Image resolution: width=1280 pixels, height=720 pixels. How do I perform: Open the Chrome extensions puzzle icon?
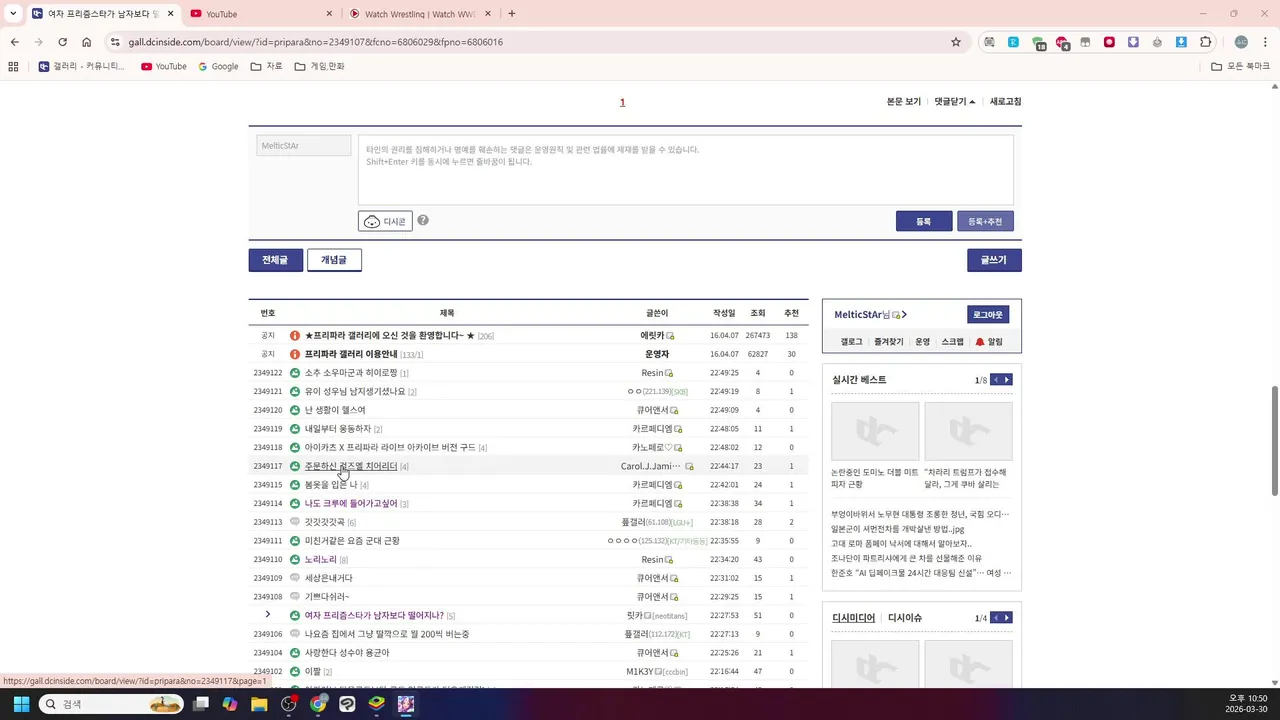[1205, 42]
